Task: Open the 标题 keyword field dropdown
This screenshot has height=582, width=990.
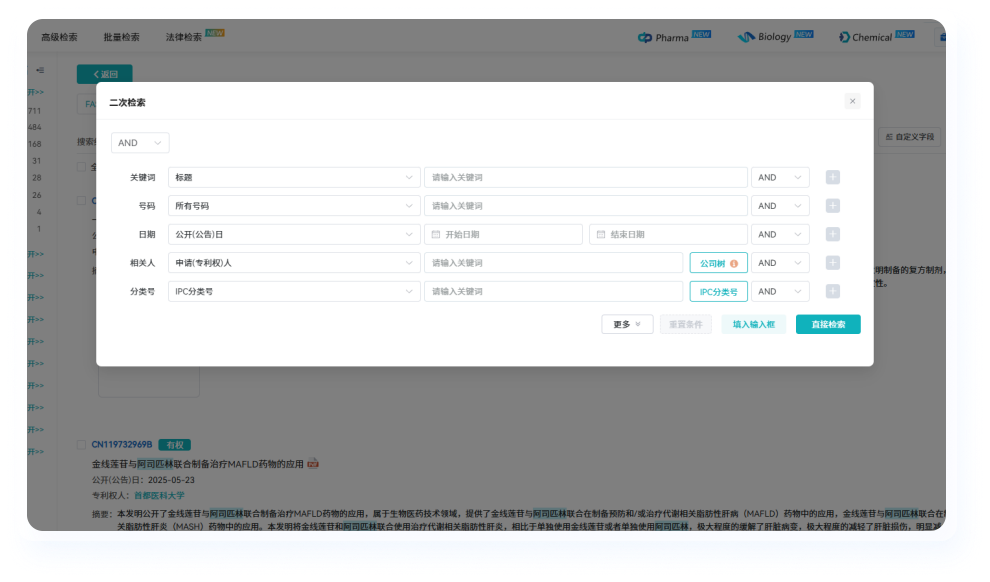Action: coord(294,177)
